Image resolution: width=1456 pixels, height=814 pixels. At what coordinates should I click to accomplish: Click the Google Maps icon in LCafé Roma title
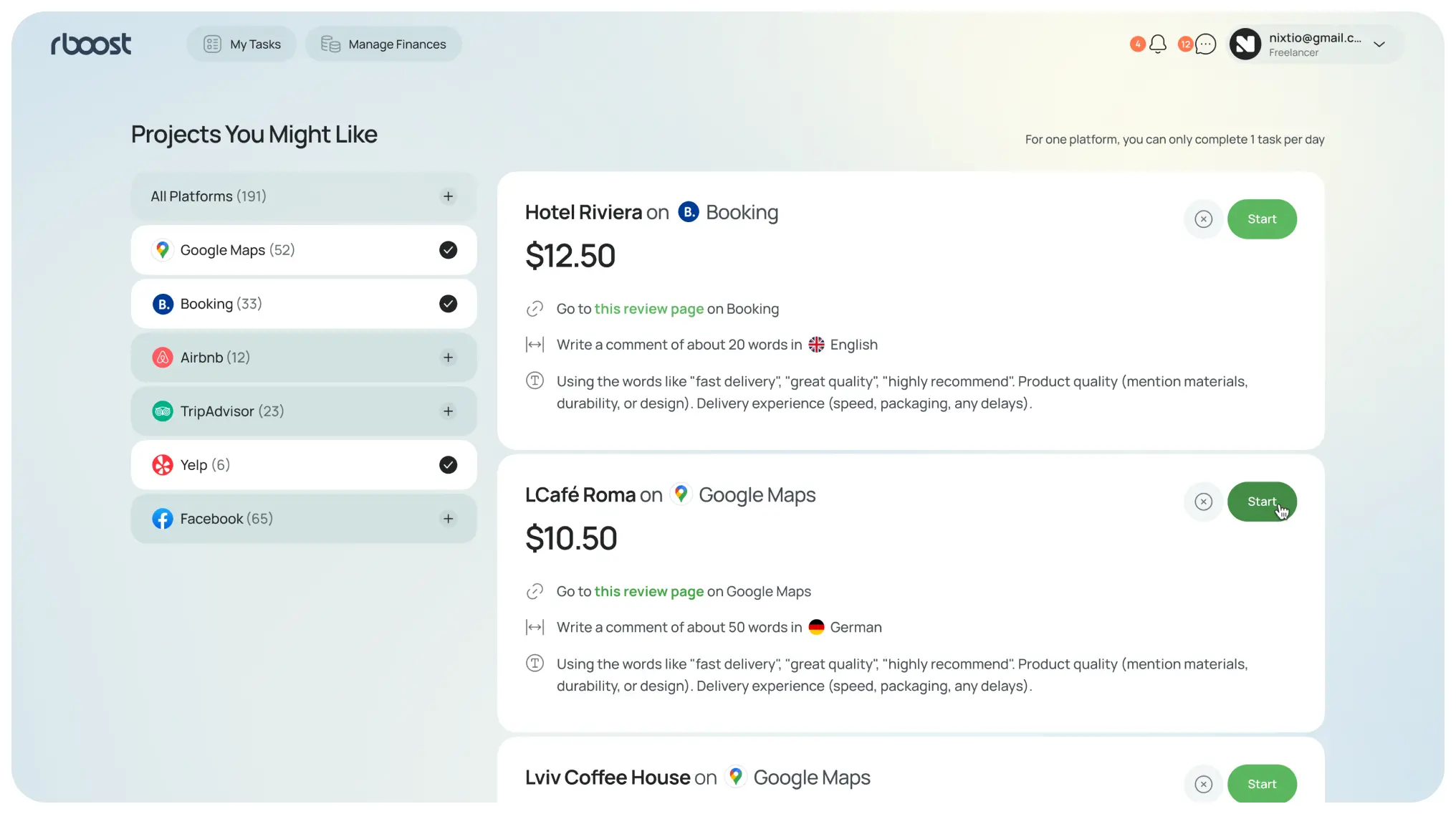(681, 494)
